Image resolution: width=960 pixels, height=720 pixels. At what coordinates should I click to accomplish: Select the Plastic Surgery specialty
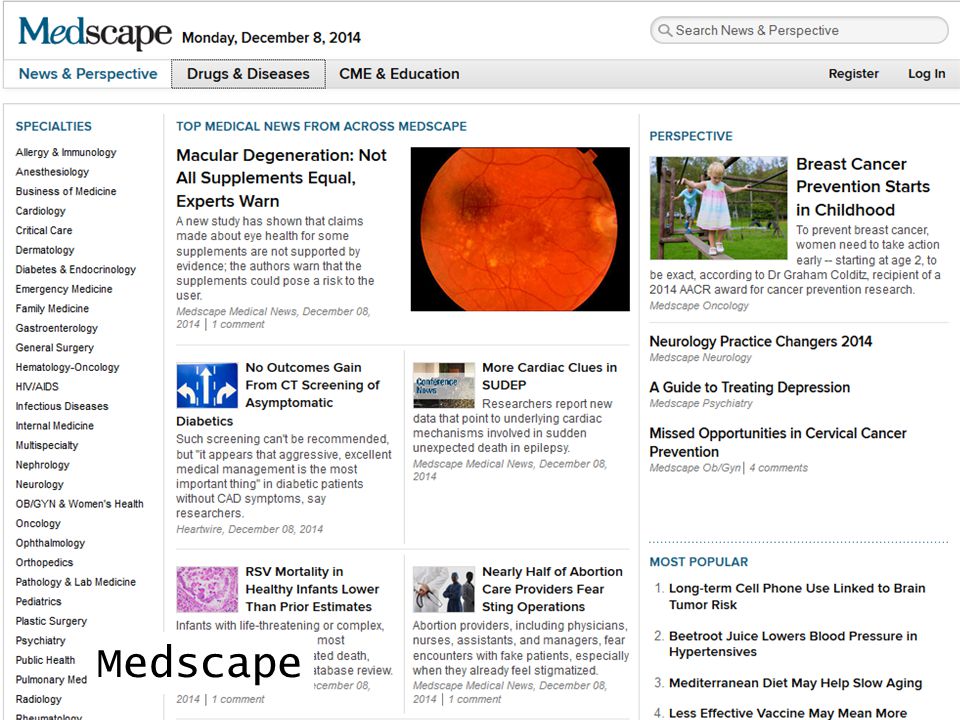(51, 621)
